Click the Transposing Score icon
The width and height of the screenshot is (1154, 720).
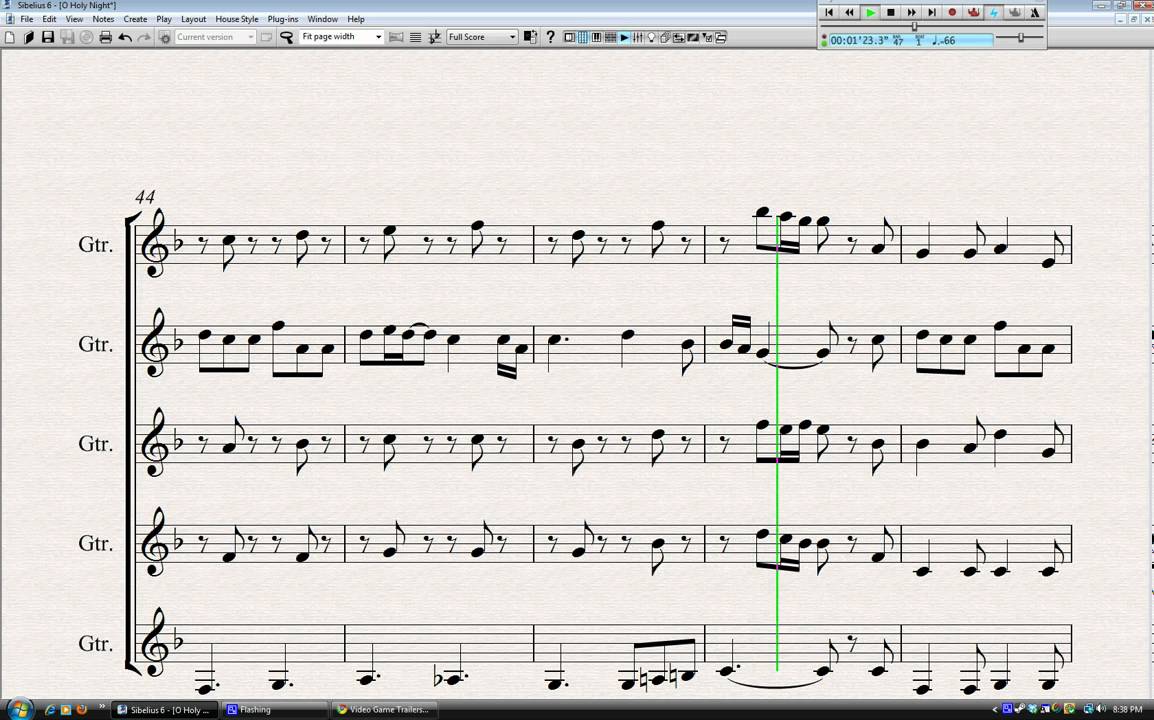[x=435, y=37]
